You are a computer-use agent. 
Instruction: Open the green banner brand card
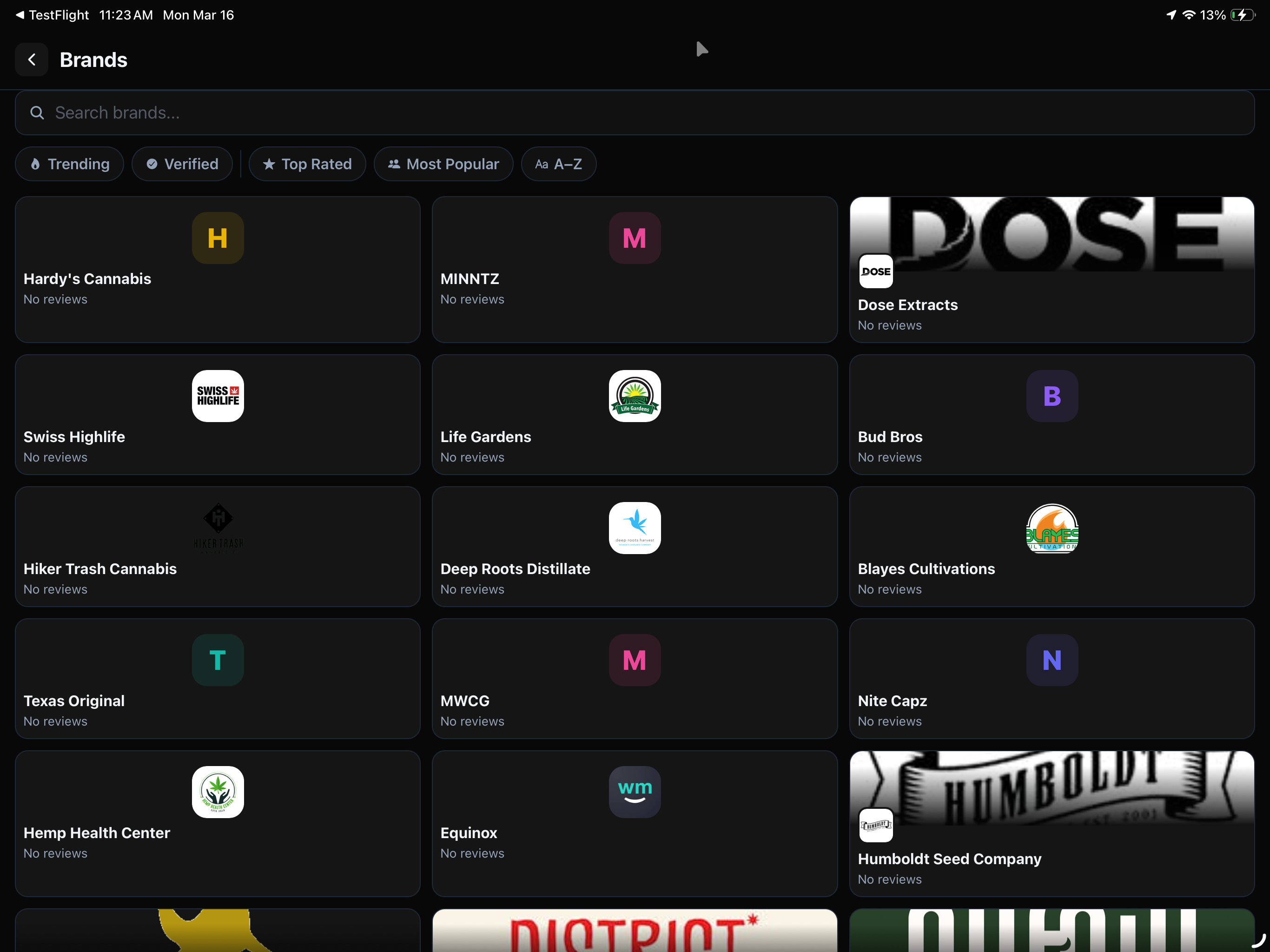point(1052,930)
